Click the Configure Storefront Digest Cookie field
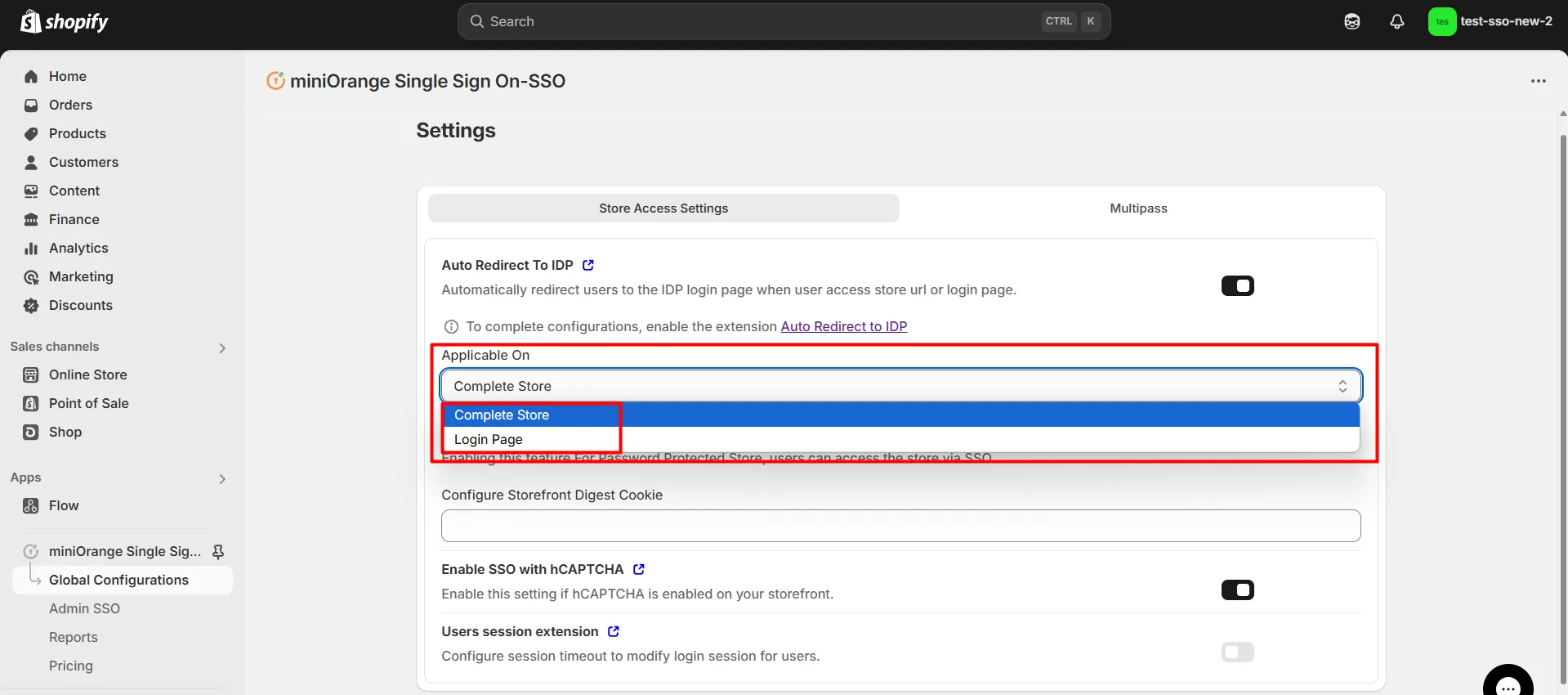This screenshot has height=695, width=1568. click(x=900, y=526)
